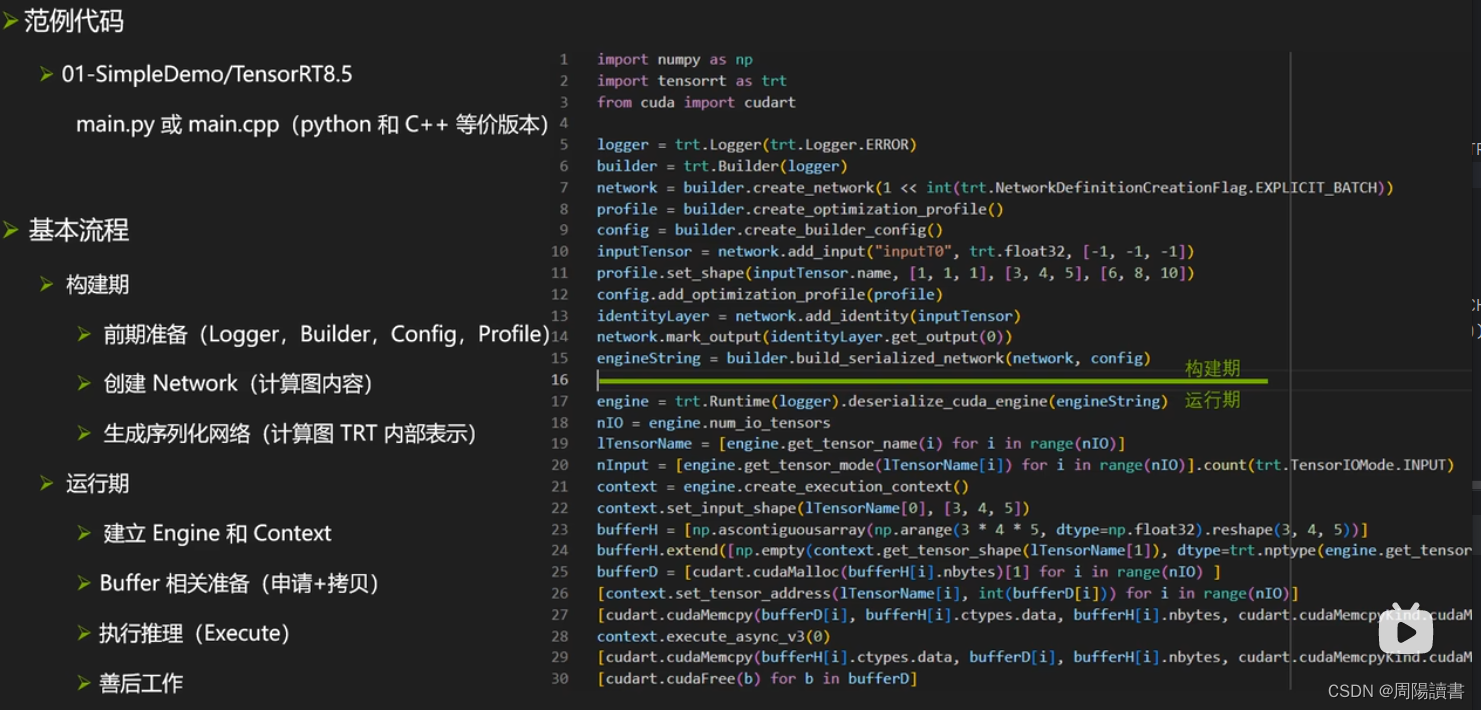Click the bullet "建立 Engine 和 Context"
1481x710 pixels.
pyautogui.click(x=217, y=533)
